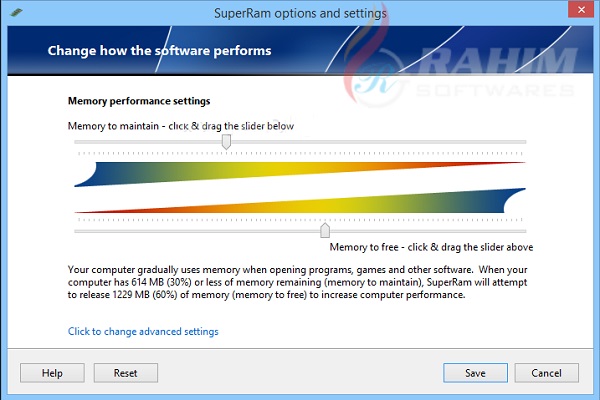Viewport: 600px width, 400px height.
Task: Open the advanced settings link
Action: click(143, 331)
